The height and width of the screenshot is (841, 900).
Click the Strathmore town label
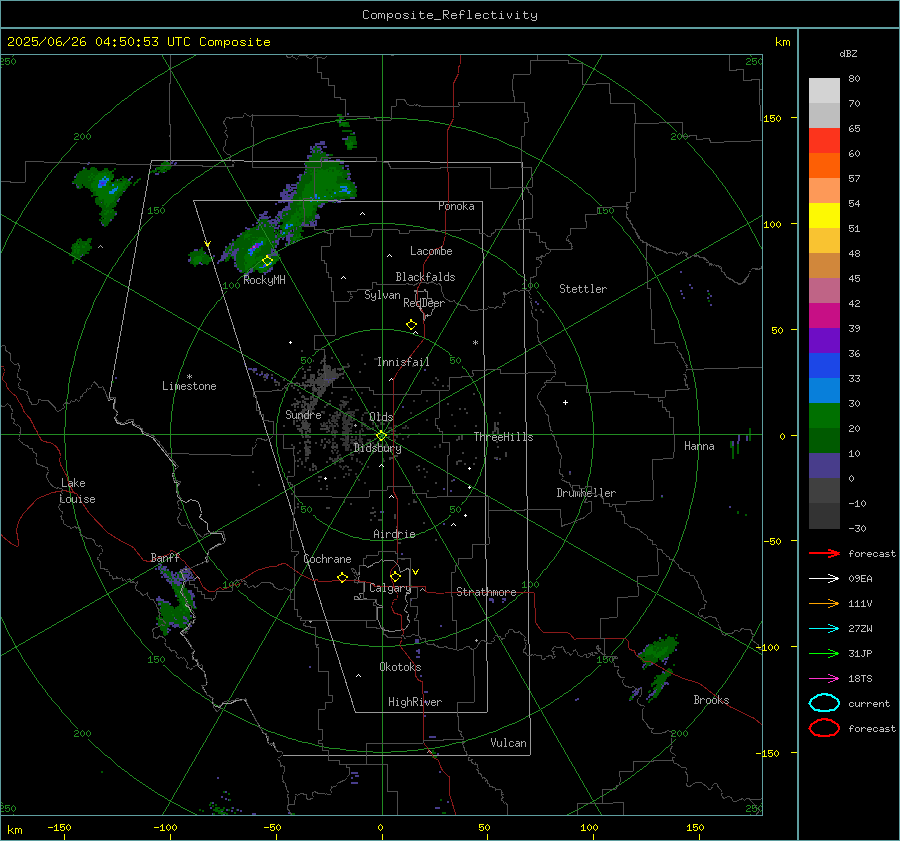point(486,592)
